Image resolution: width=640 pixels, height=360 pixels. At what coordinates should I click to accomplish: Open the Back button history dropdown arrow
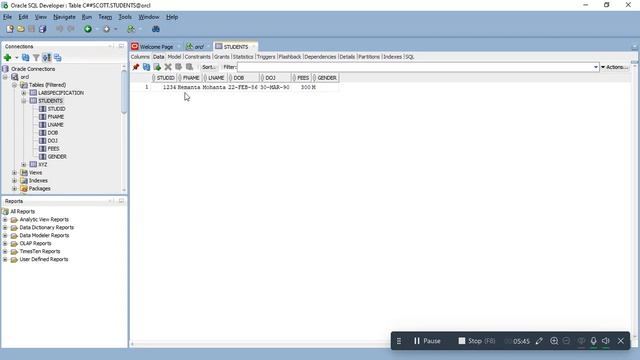[97, 29]
